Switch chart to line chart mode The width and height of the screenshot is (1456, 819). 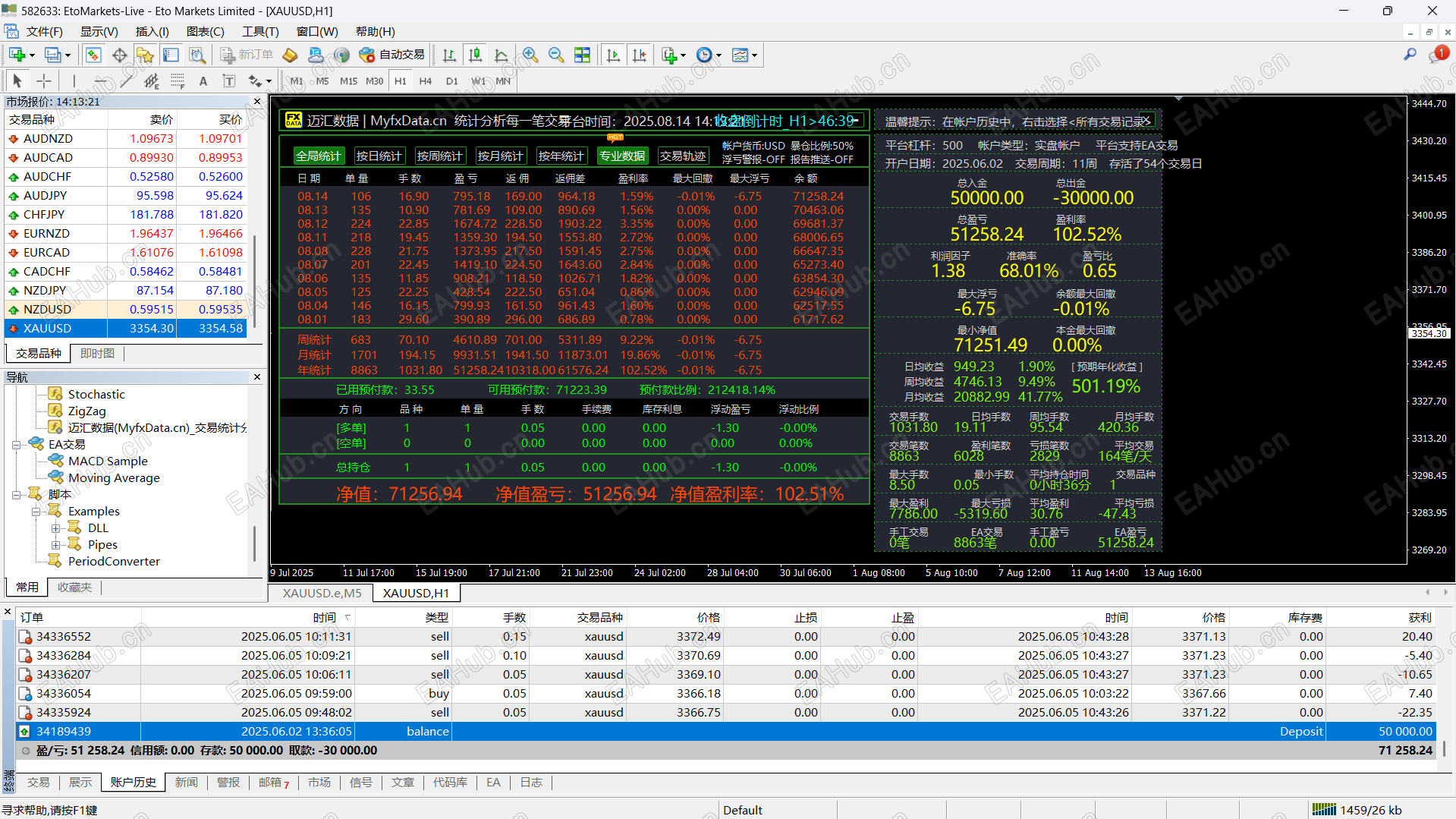click(501, 55)
